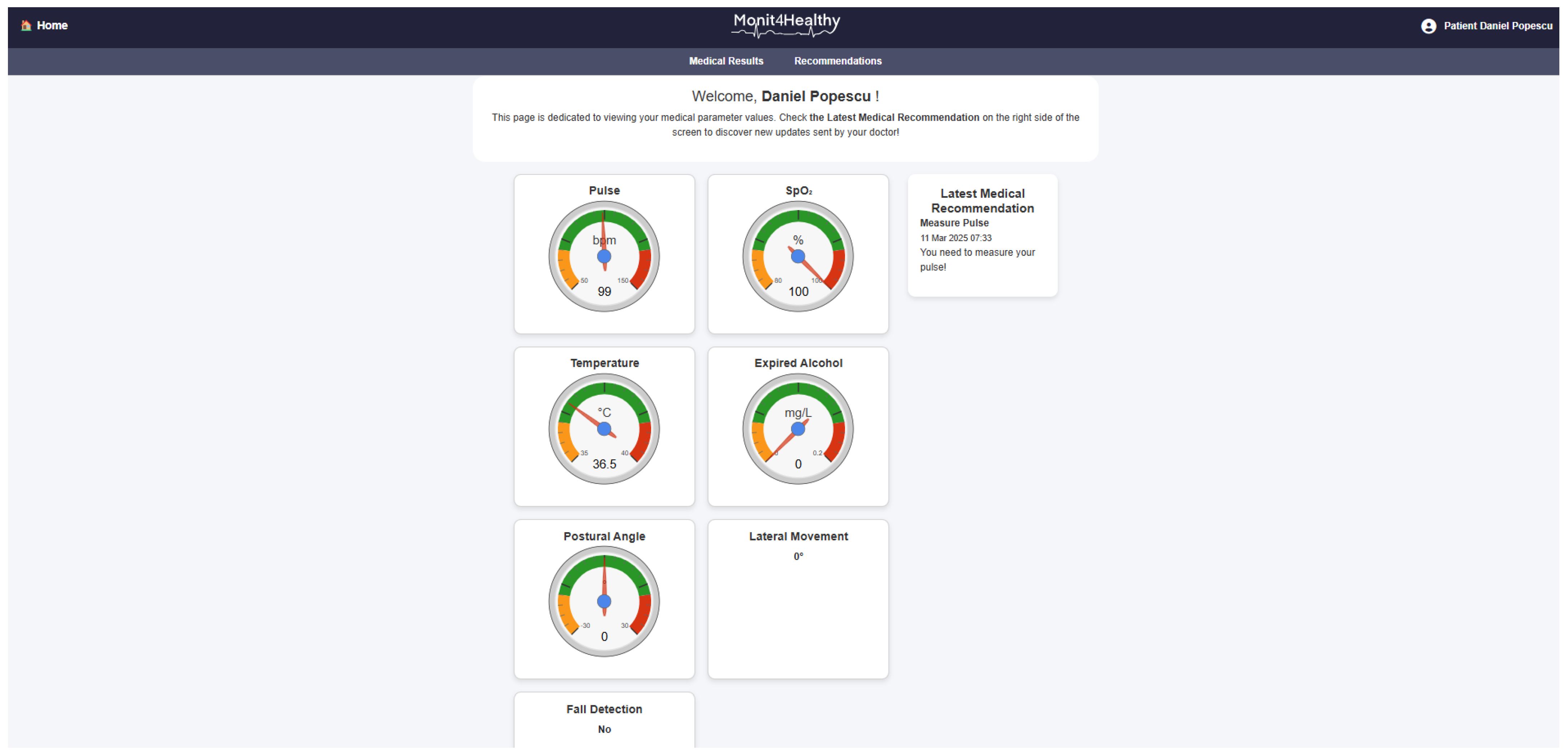
Task: Click the SpO₂ gauge dial
Action: point(798,256)
